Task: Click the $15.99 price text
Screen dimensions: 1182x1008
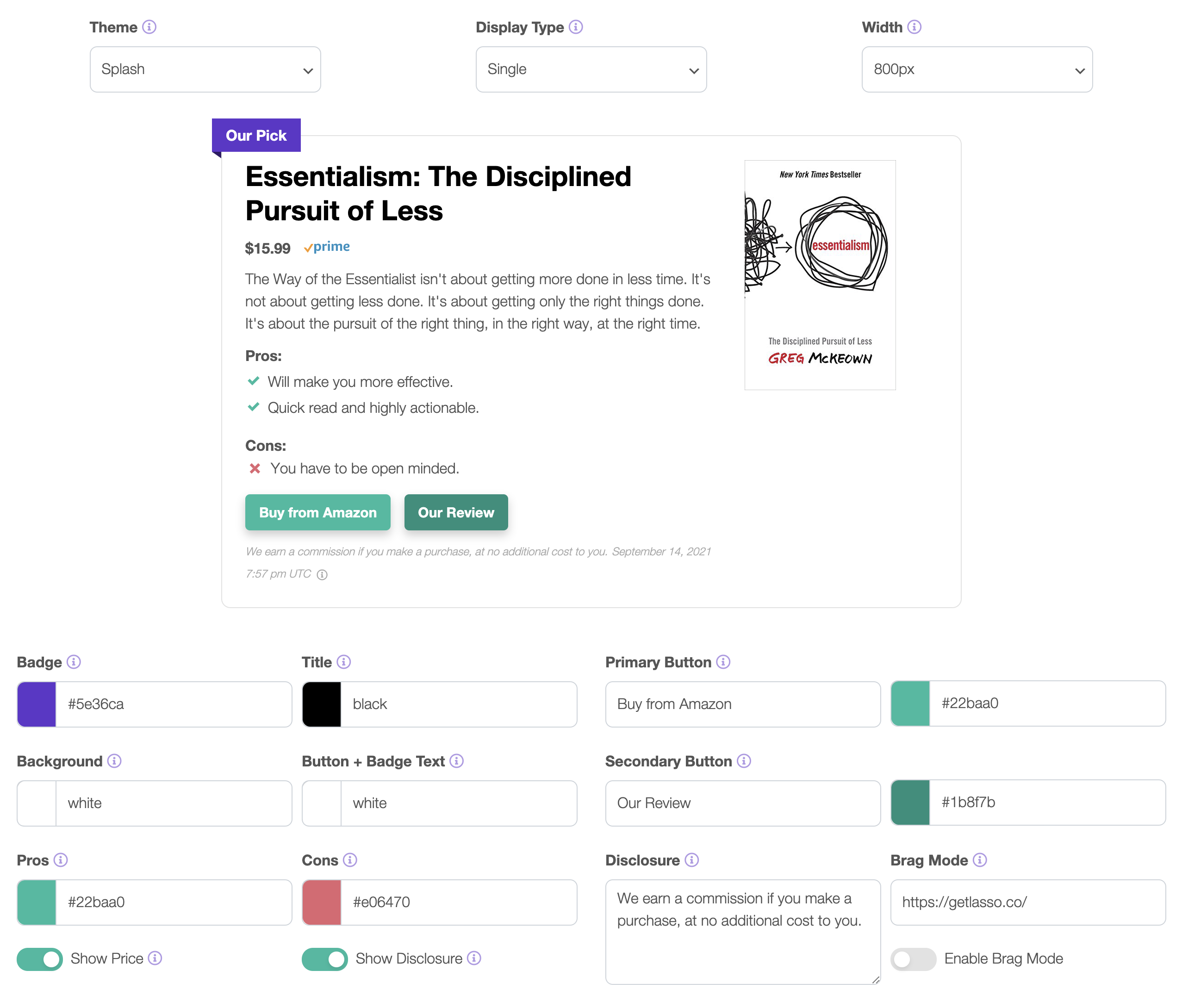Action: point(268,249)
